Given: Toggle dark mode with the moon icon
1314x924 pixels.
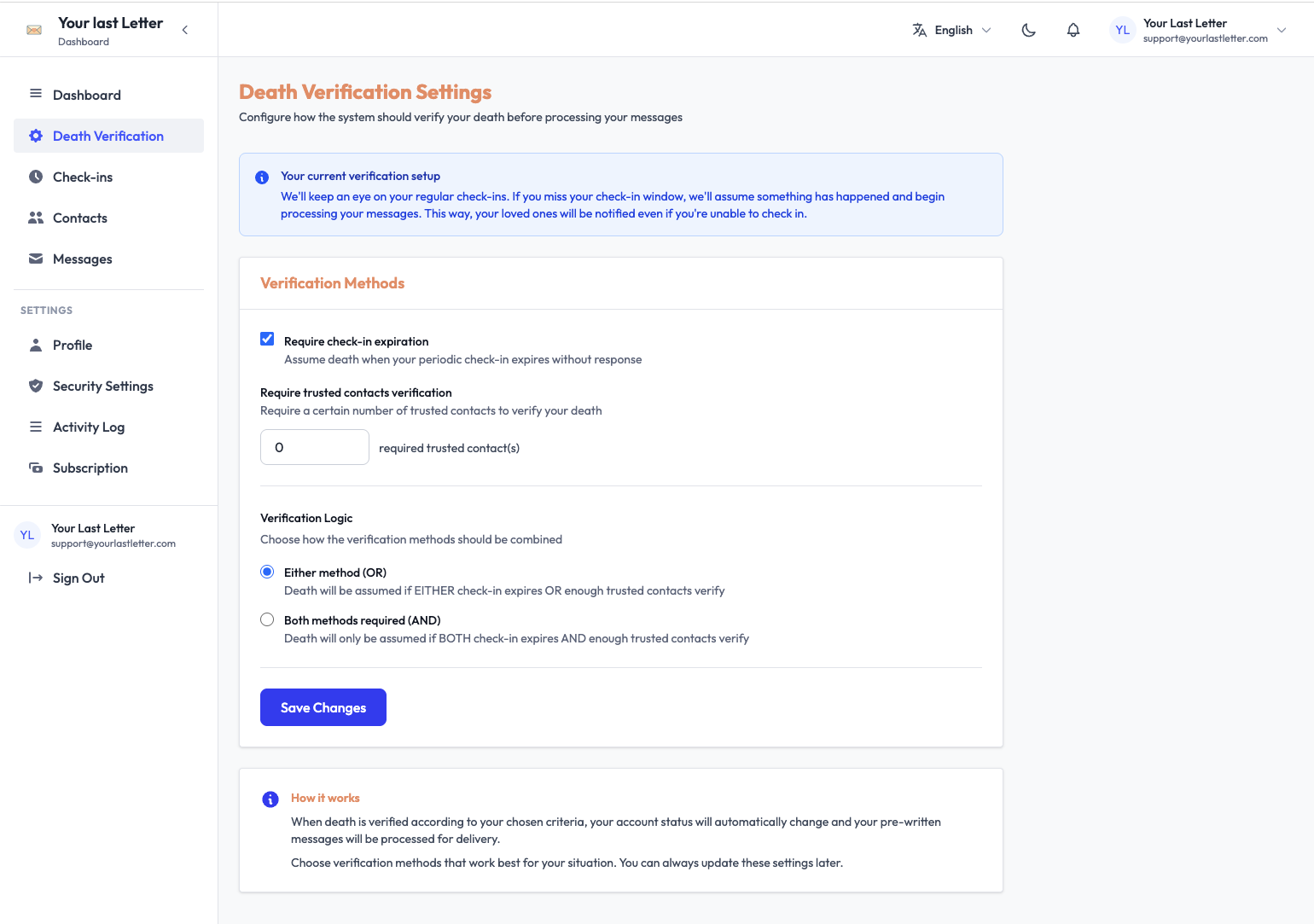Looking at the screenshot, I should click(1028, 30).
